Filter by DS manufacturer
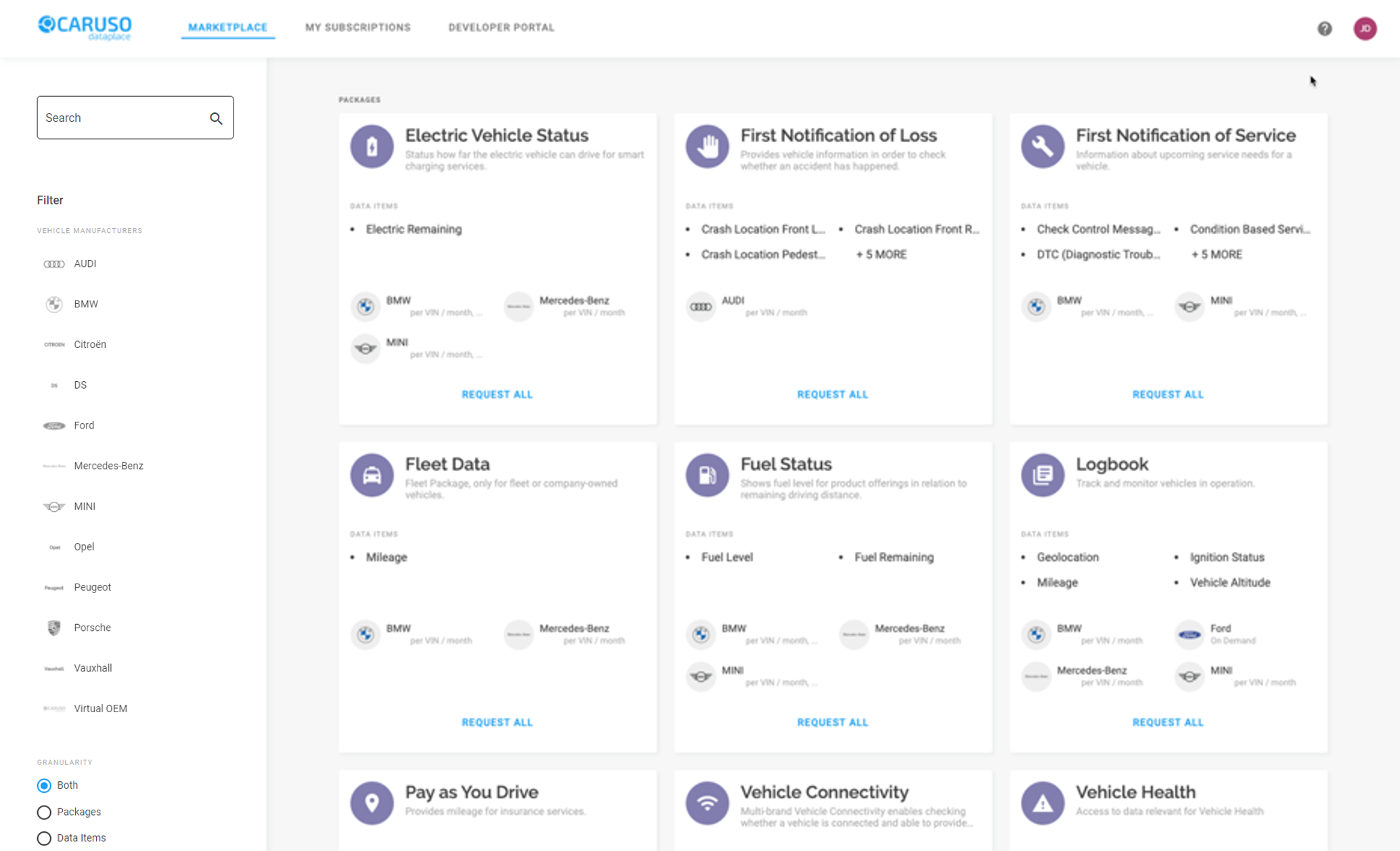Viewport: 1400px width, 851px height. tap(80, 385)
